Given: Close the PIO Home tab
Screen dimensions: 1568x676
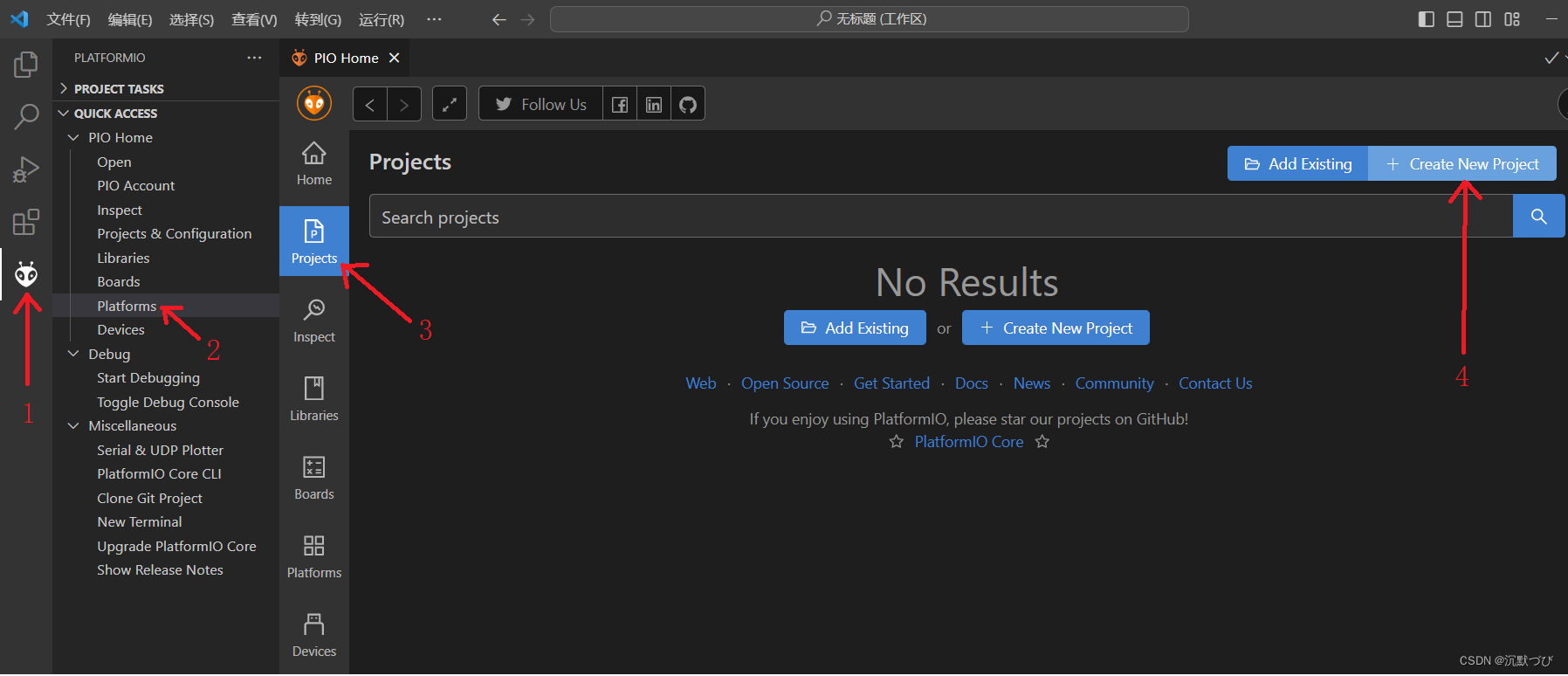Looking at the screenshot, I should pos(395,58).
